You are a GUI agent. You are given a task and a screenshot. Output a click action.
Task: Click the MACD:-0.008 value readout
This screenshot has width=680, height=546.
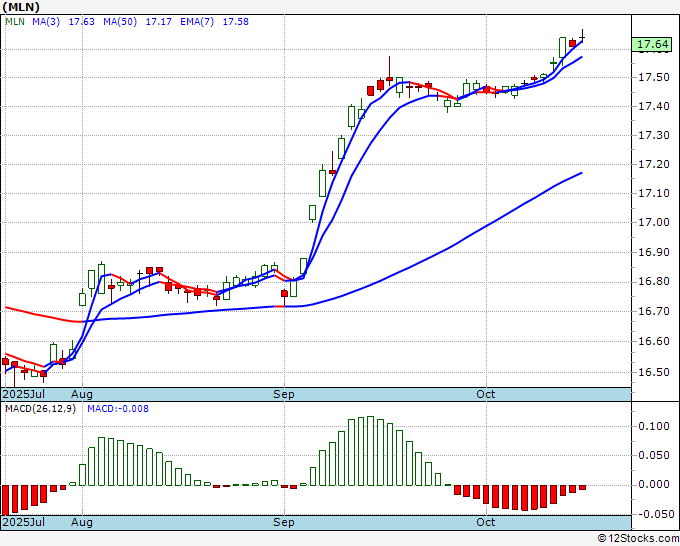pos(118,409)
